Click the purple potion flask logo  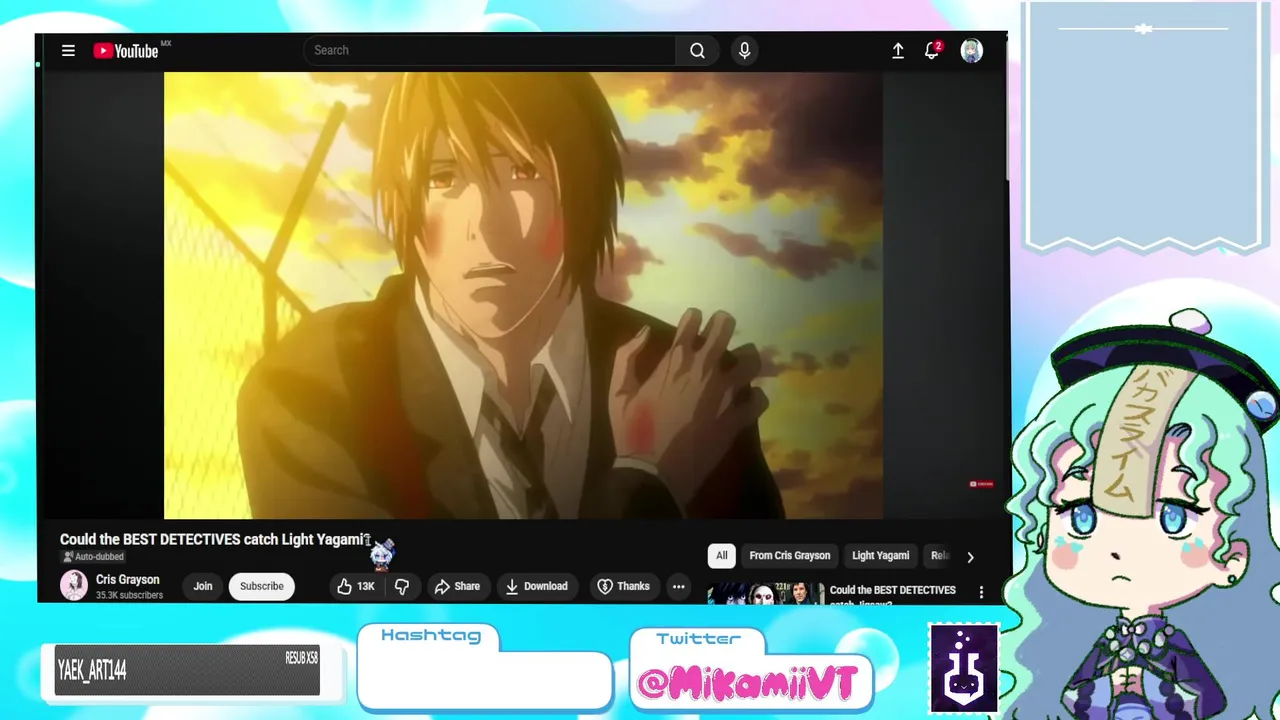[x=964, y=668]
